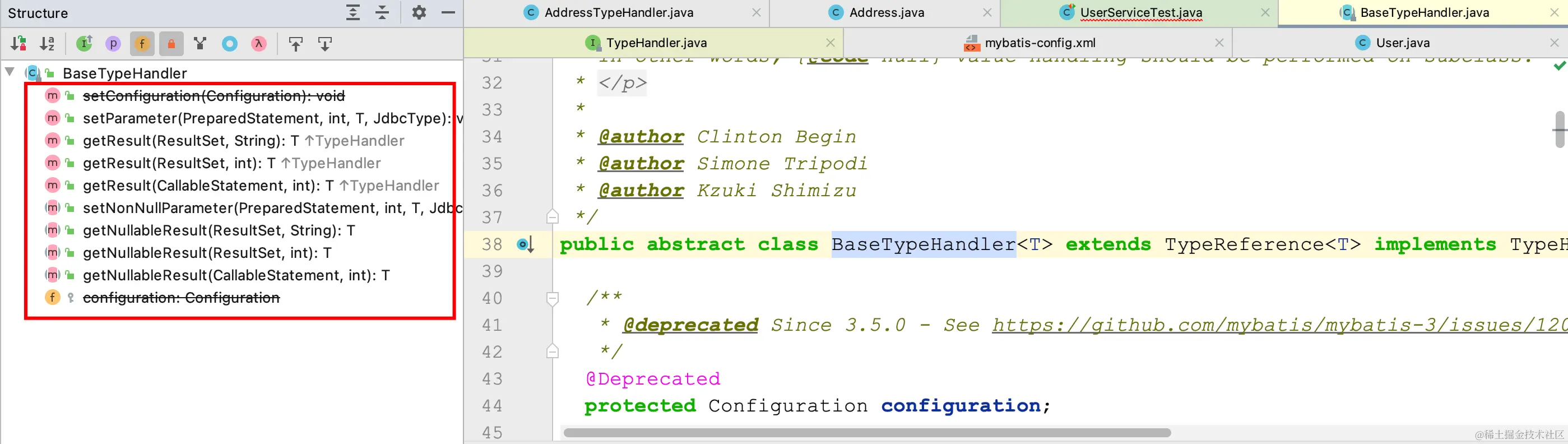The width and height of the screenshot is (1568, 444).
Task: Click fold end marker at line 42
Action: click(552, 351)
